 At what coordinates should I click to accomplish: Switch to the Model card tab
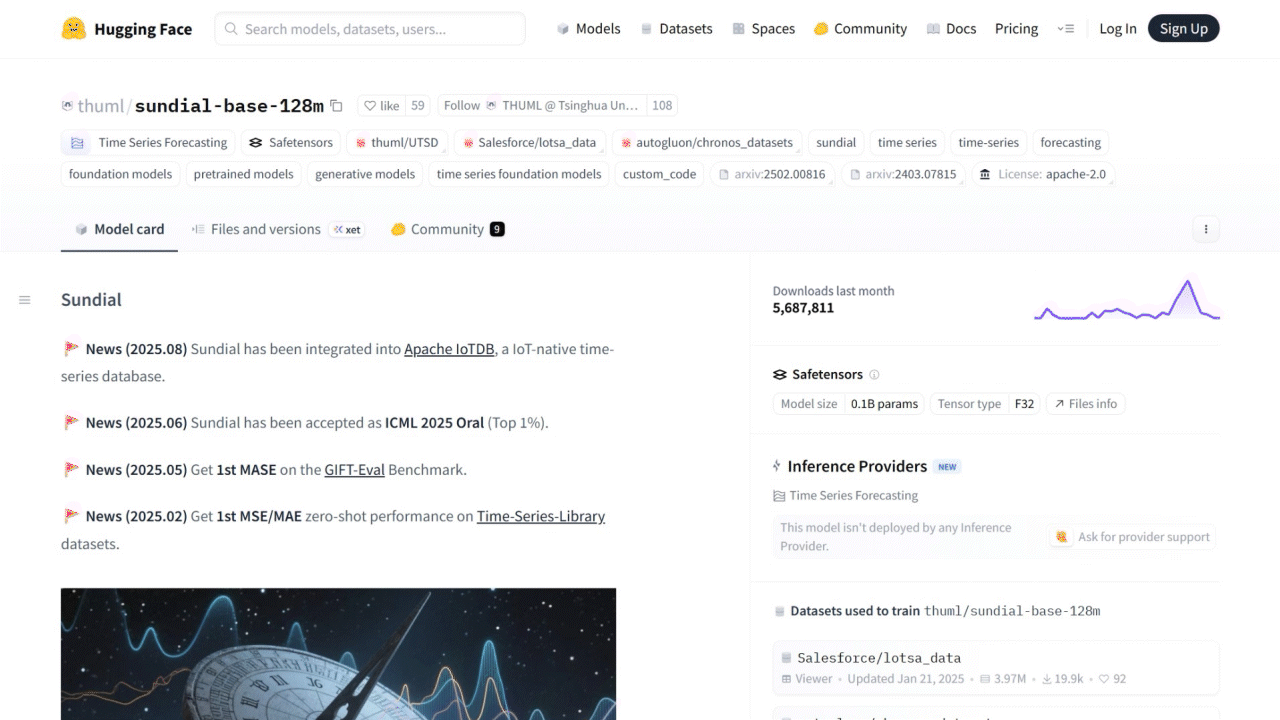119,229
